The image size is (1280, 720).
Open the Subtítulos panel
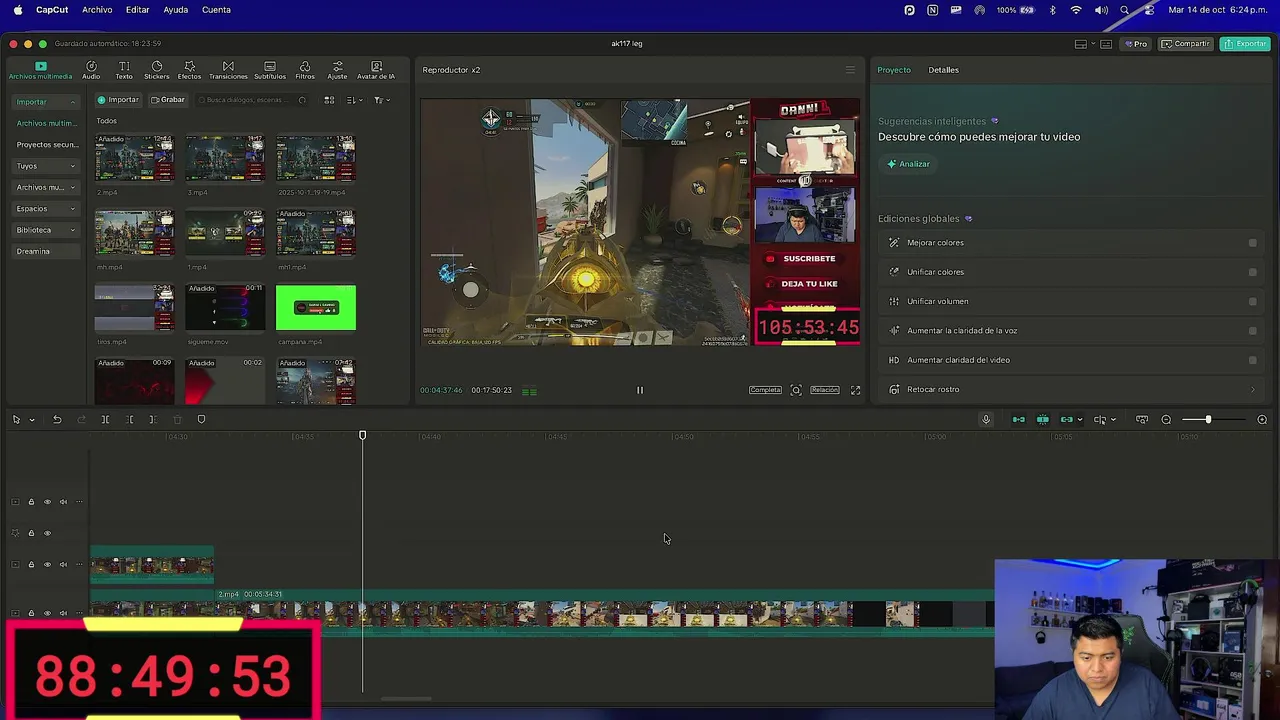(x=270, y=70)
